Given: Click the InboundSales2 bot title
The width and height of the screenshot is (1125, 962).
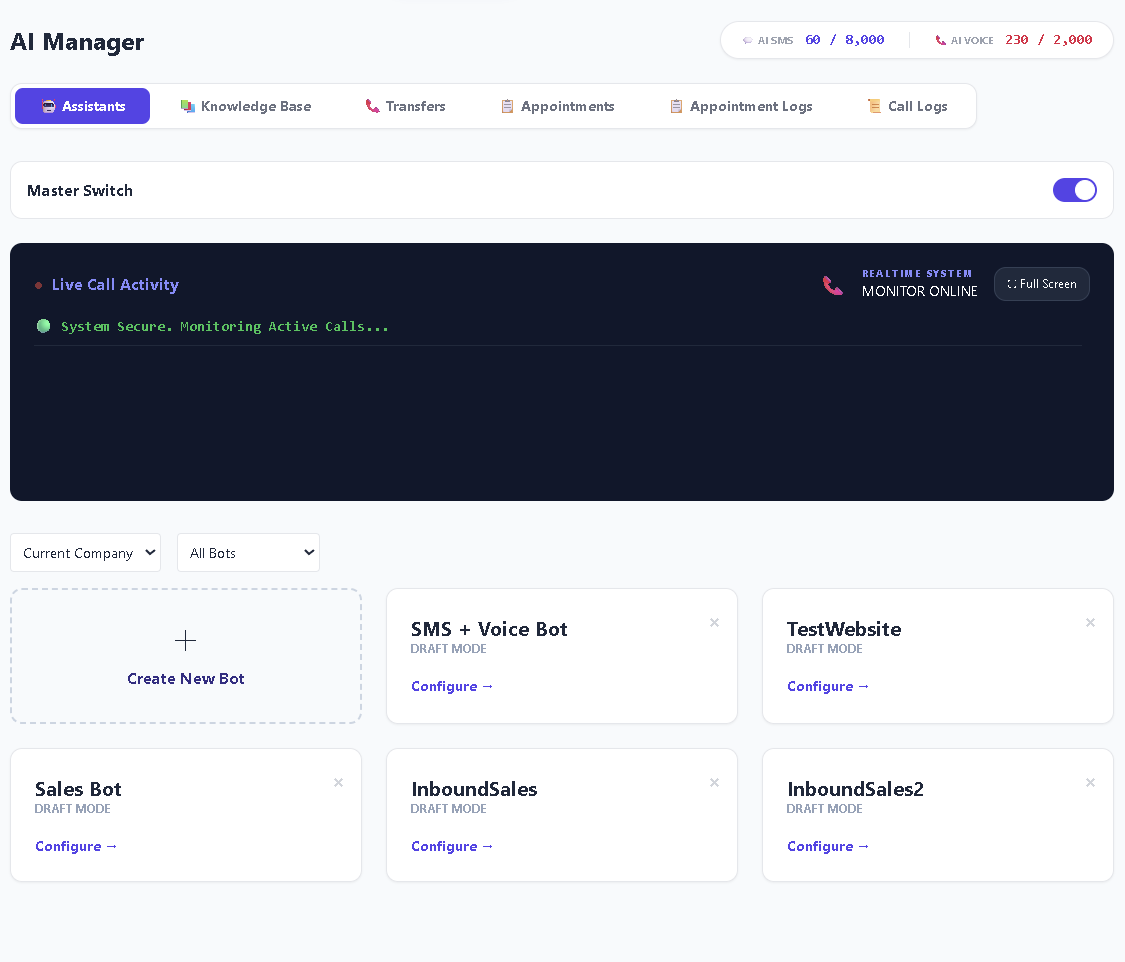Looking at the screenshot, I should [855, 789].
